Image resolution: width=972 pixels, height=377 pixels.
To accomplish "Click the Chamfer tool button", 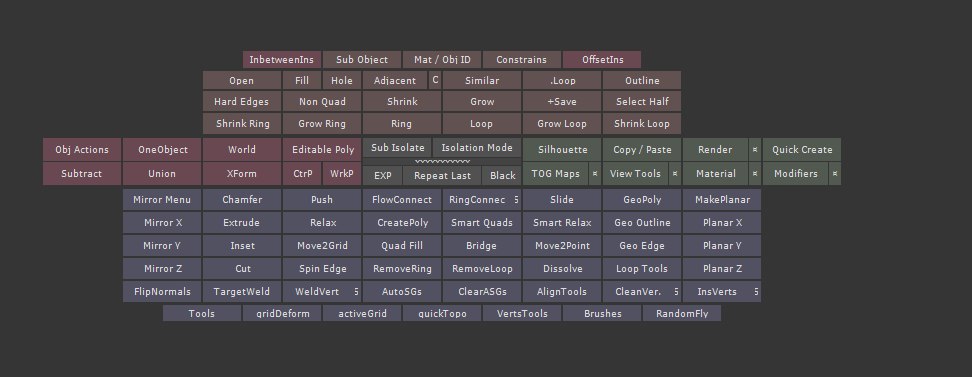I will click(242, 200).
